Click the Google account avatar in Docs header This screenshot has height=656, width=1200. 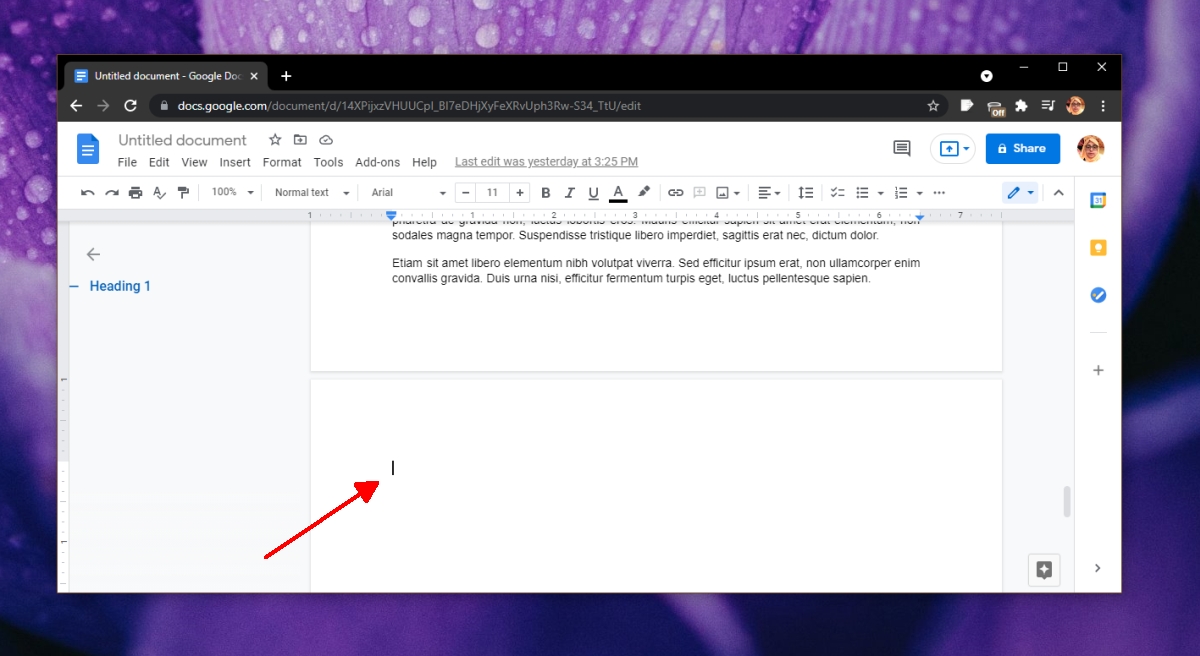pyautogui.click(x=1091, y=149)
